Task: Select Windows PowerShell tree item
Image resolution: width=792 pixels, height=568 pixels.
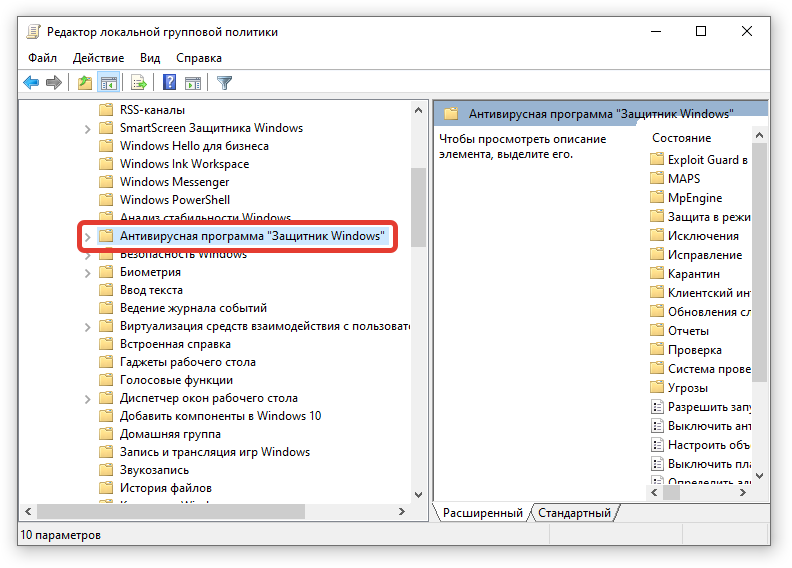Action: point(175,200)
